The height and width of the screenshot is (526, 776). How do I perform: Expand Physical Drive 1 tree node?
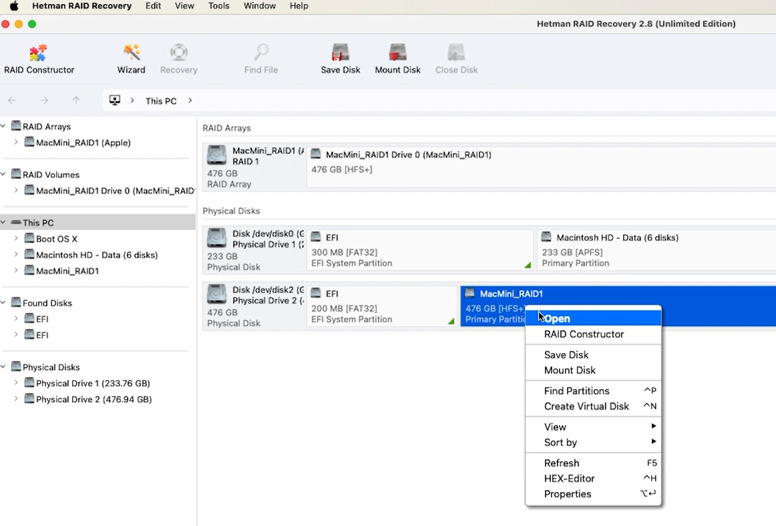click(16, 383)
